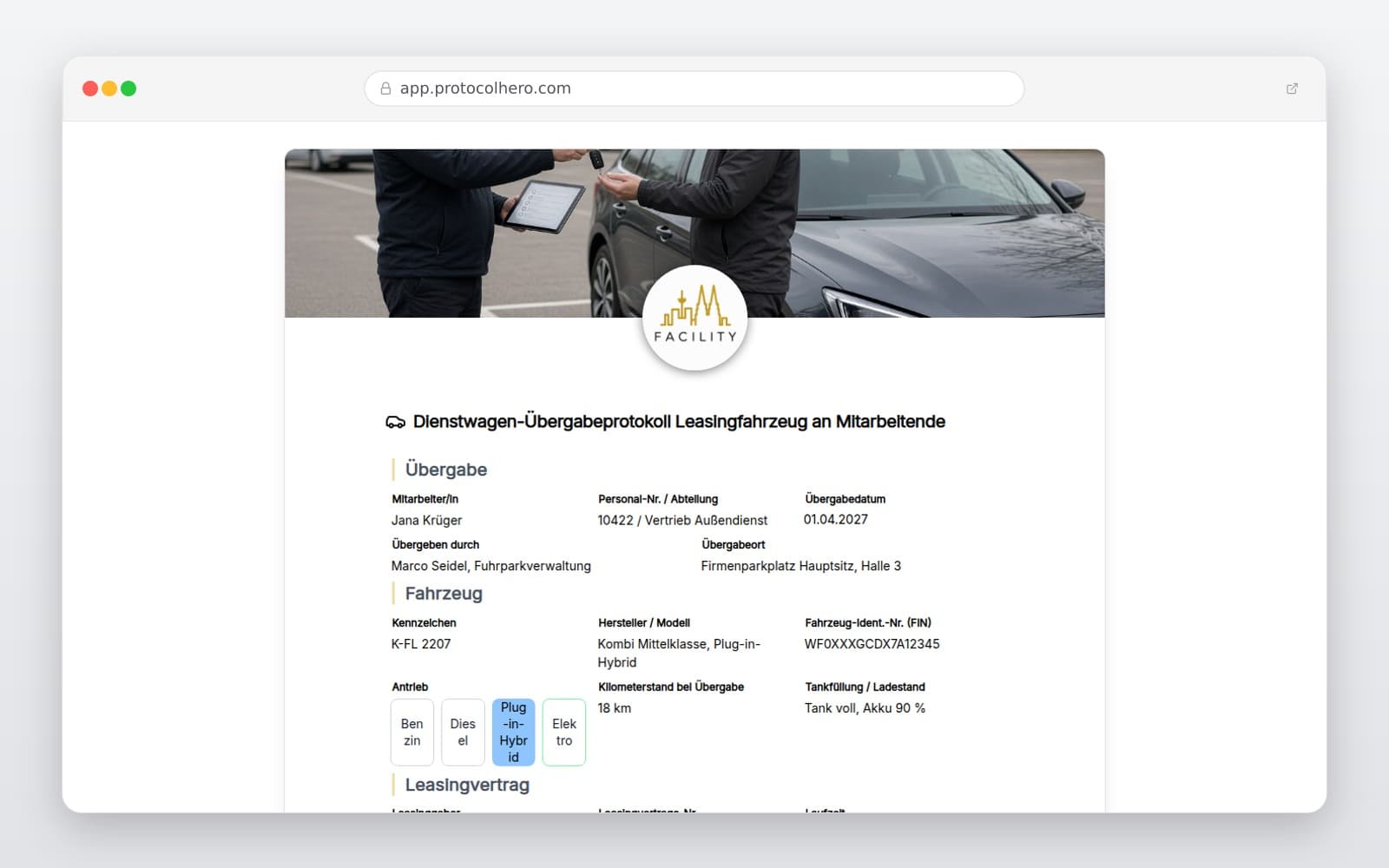The width and height of the screenshot is (1389, 868).
Task: Toggle the Plug-in-Hybrid drive option
Action: tap(513, 732)
